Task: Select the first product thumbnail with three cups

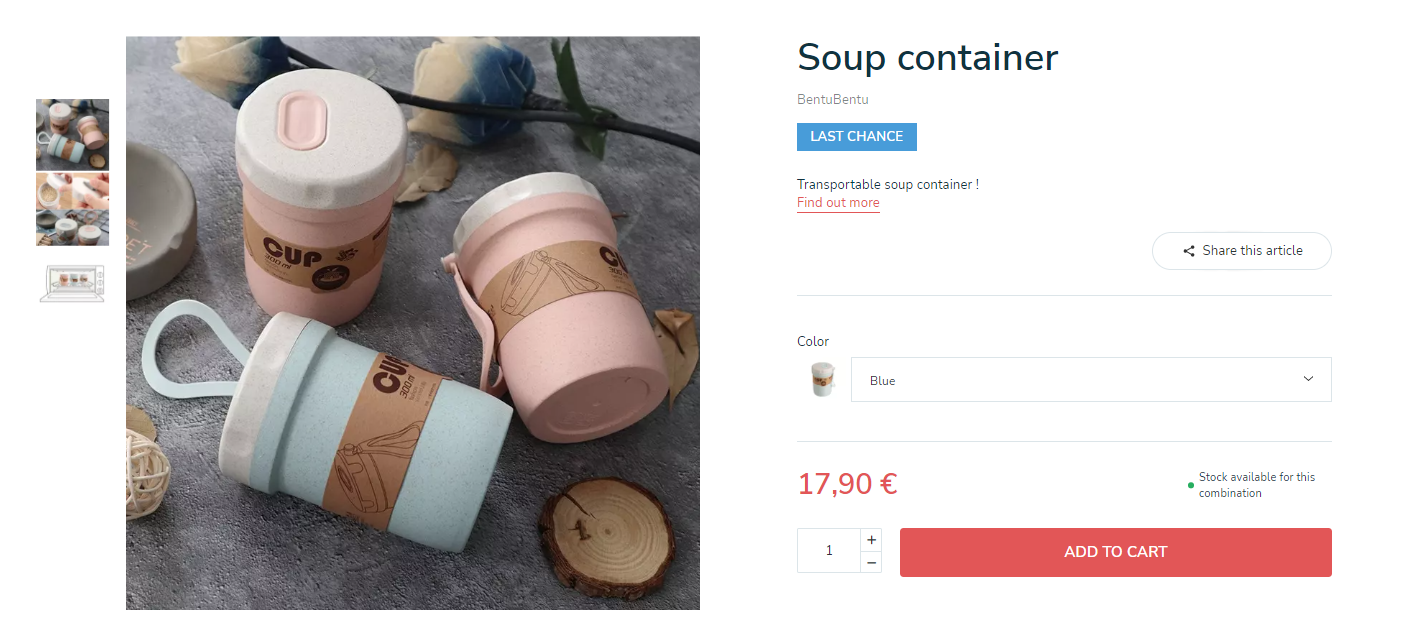Action: click(73, 135)
